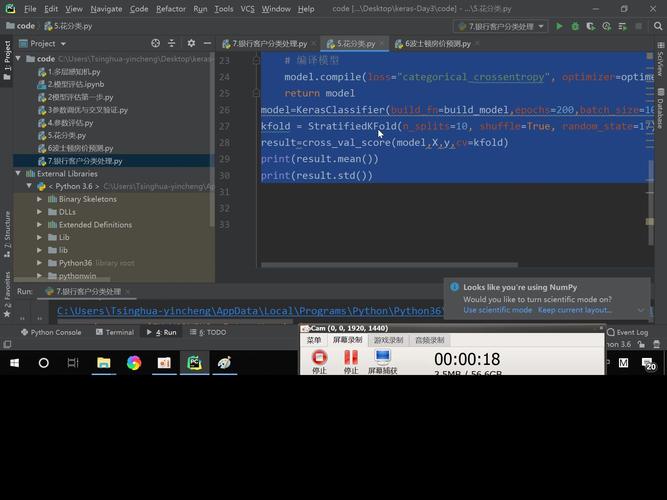Open the Tools menu
This screenshot has width=667, height=500.
tap(224, 9)
